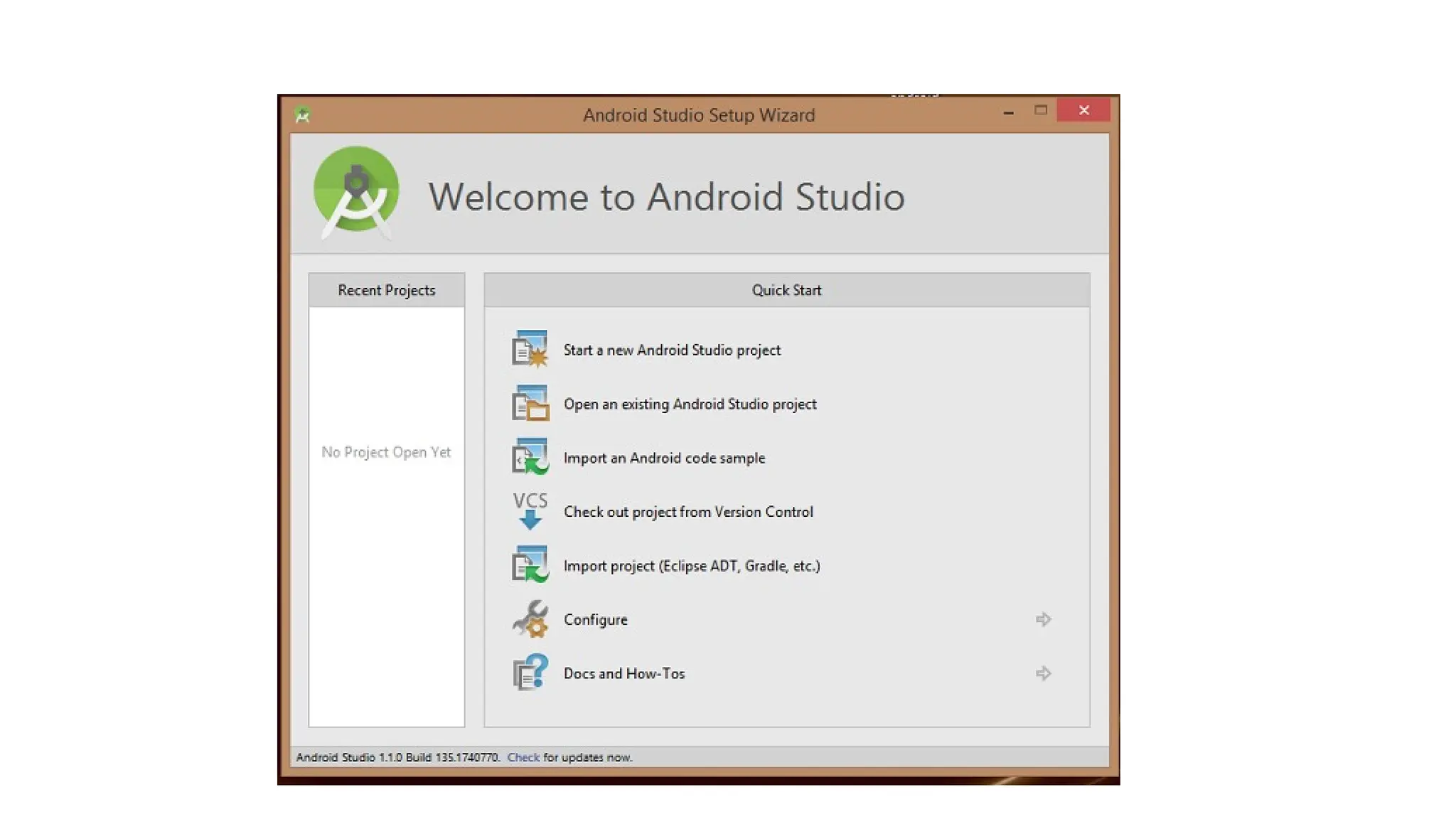Select Import an Android code sample
The height and width of the screenshot is (819, 1456).
664,458
